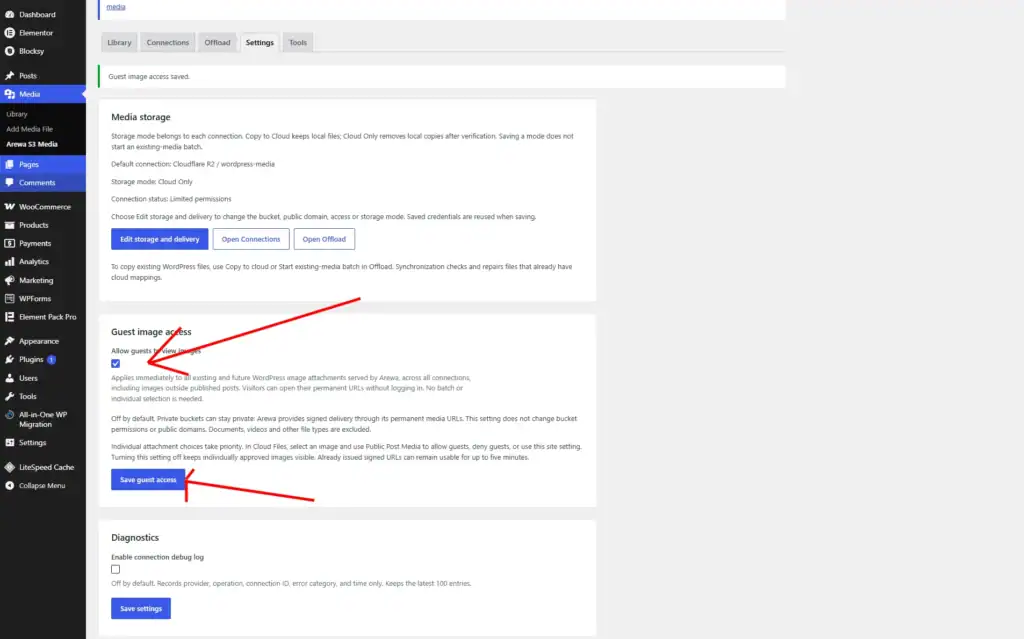
Task: Click the Settings icon in sidebar
Action: point(10,442)
